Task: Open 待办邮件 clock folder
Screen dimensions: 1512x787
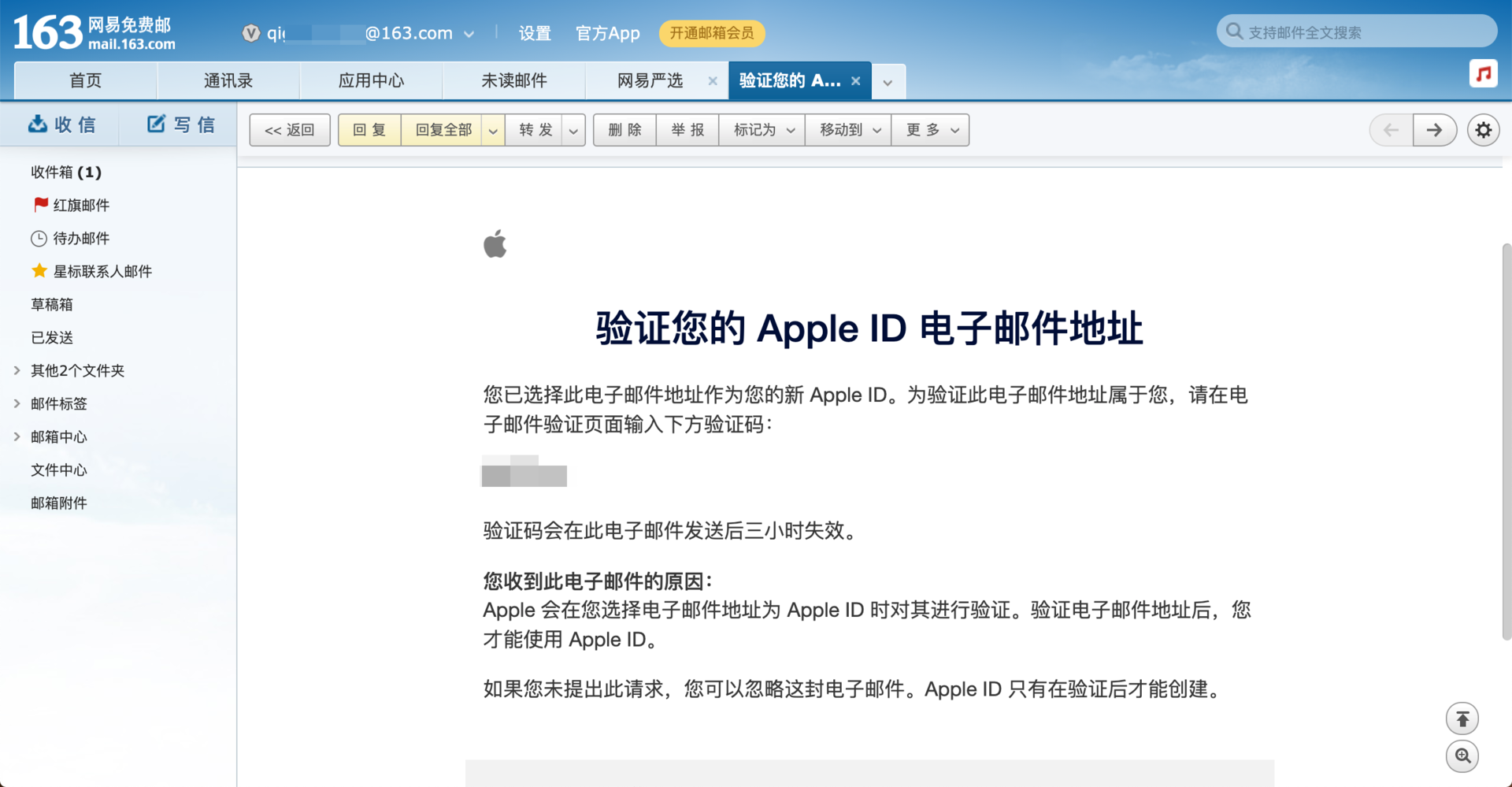Action: click(80, 238)
